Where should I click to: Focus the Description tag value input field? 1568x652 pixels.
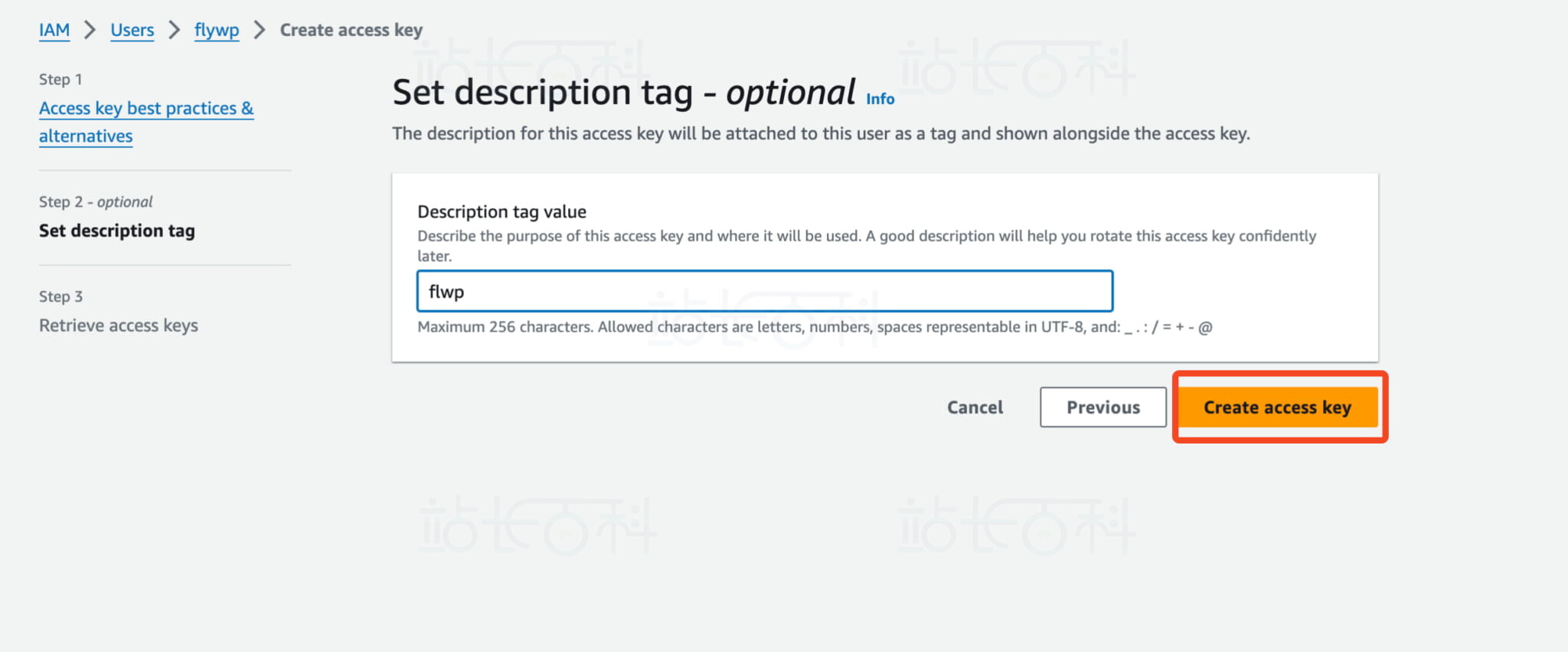[764, 292]
